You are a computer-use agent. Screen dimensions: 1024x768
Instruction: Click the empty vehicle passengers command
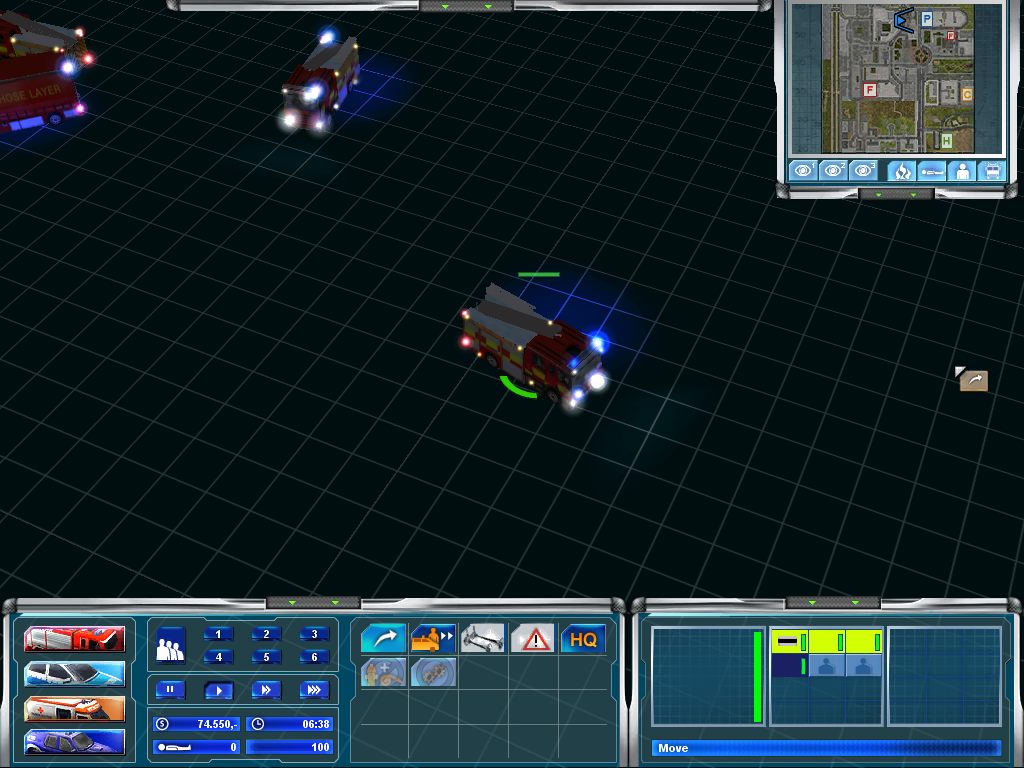click(x=433, y=638)
